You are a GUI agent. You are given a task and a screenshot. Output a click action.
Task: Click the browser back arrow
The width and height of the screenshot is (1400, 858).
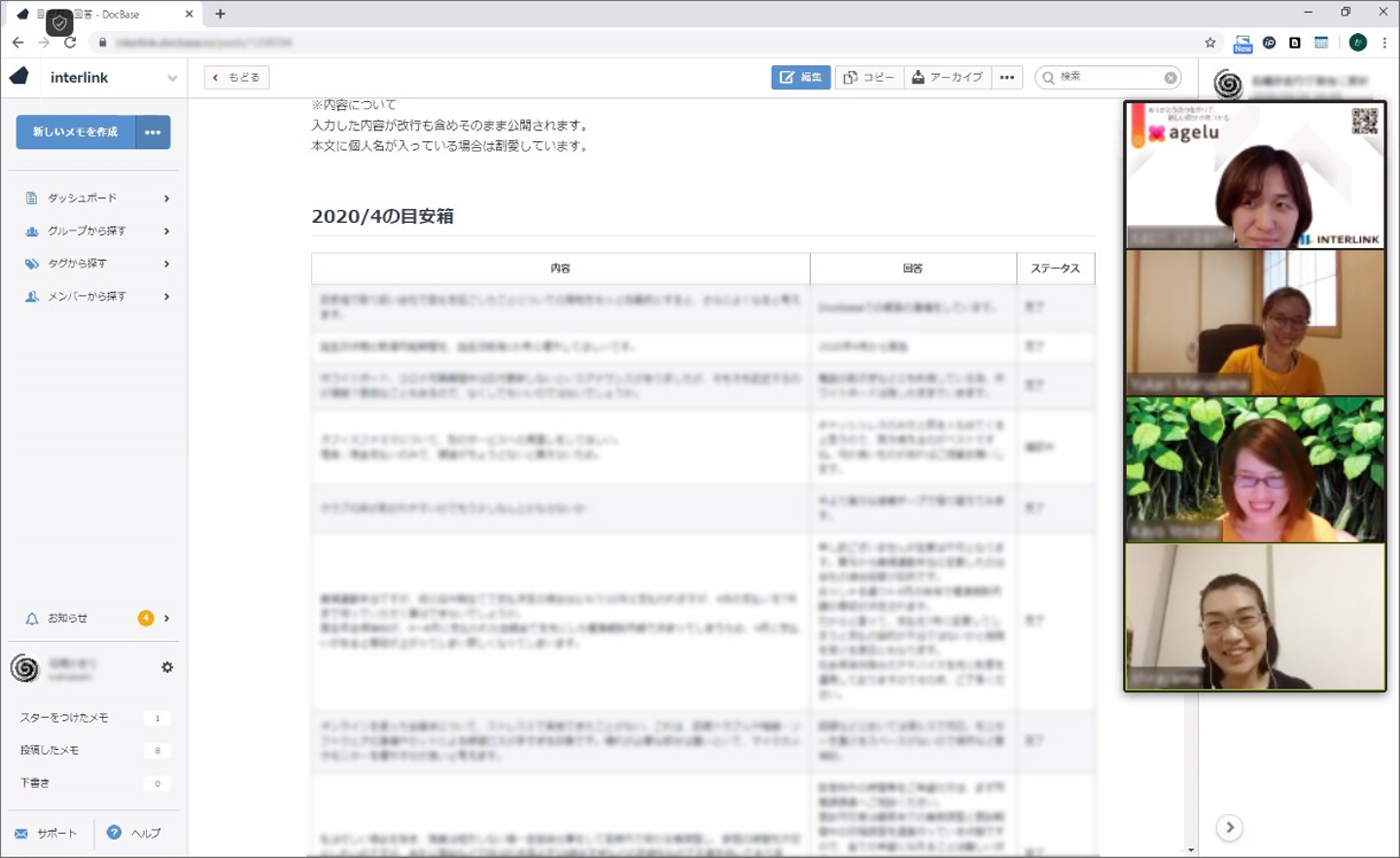(17, 43)
